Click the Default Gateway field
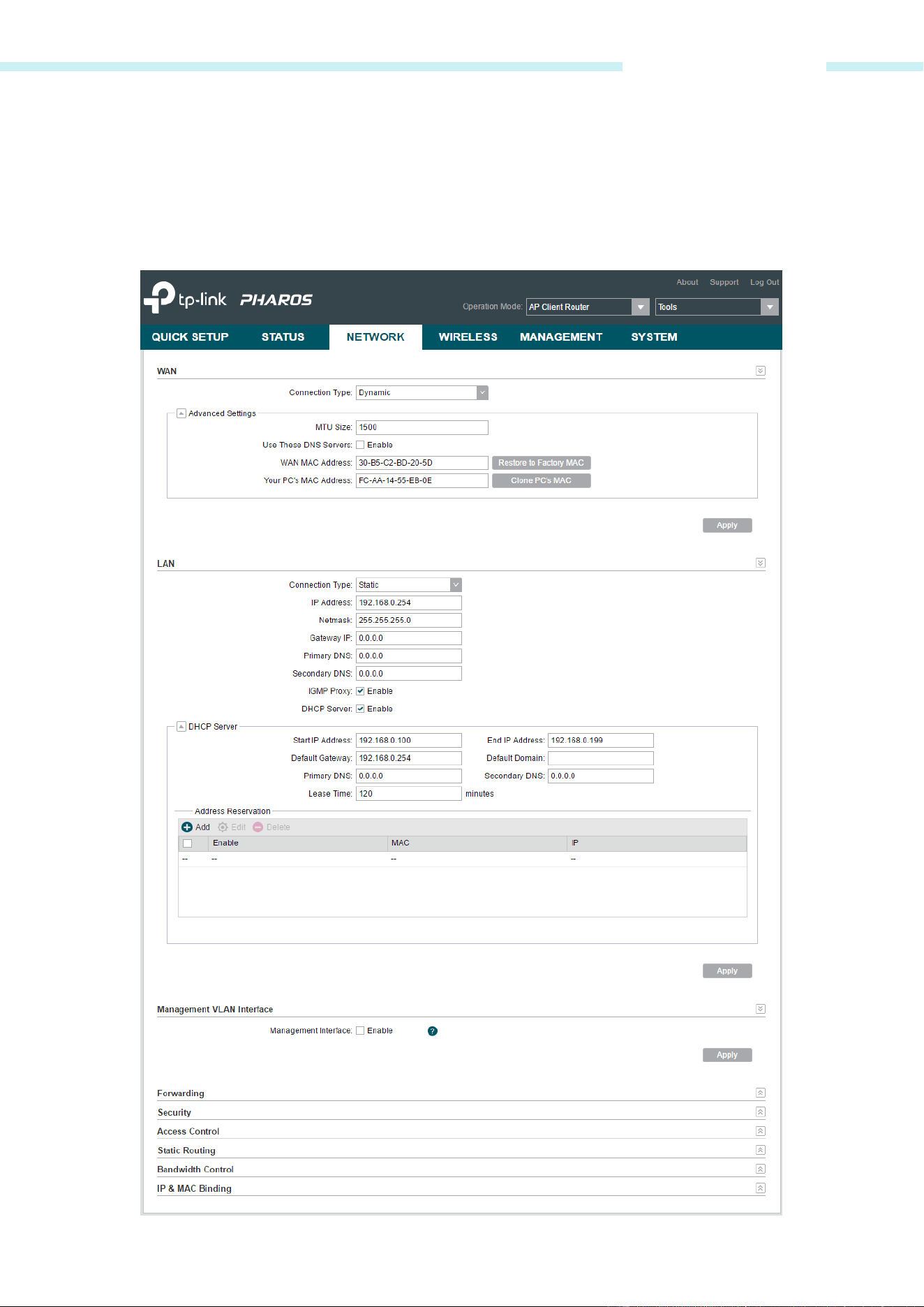 point(409,758)
